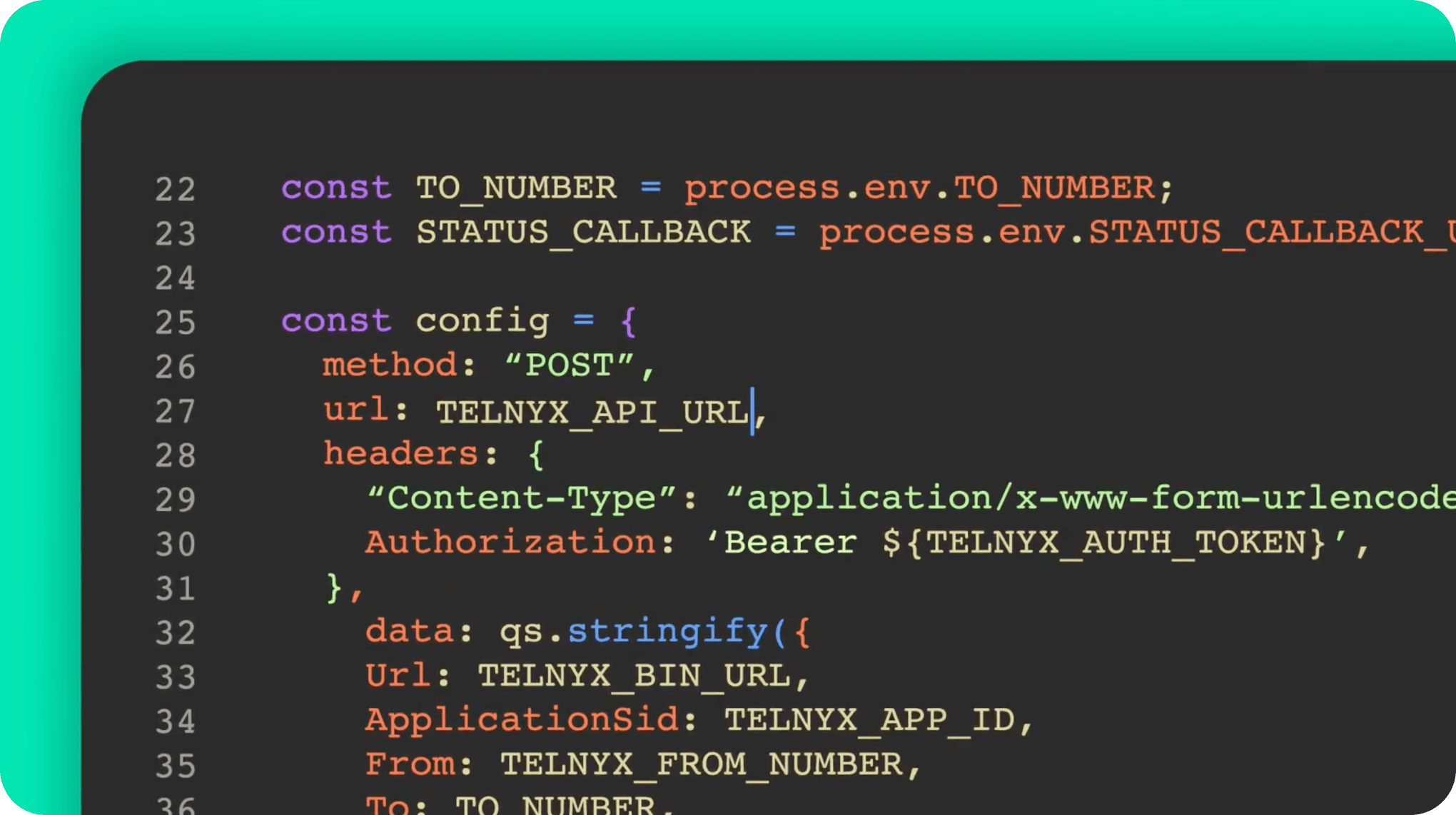
Task: Click the const keyword on line 25
Action: (336, 321)
